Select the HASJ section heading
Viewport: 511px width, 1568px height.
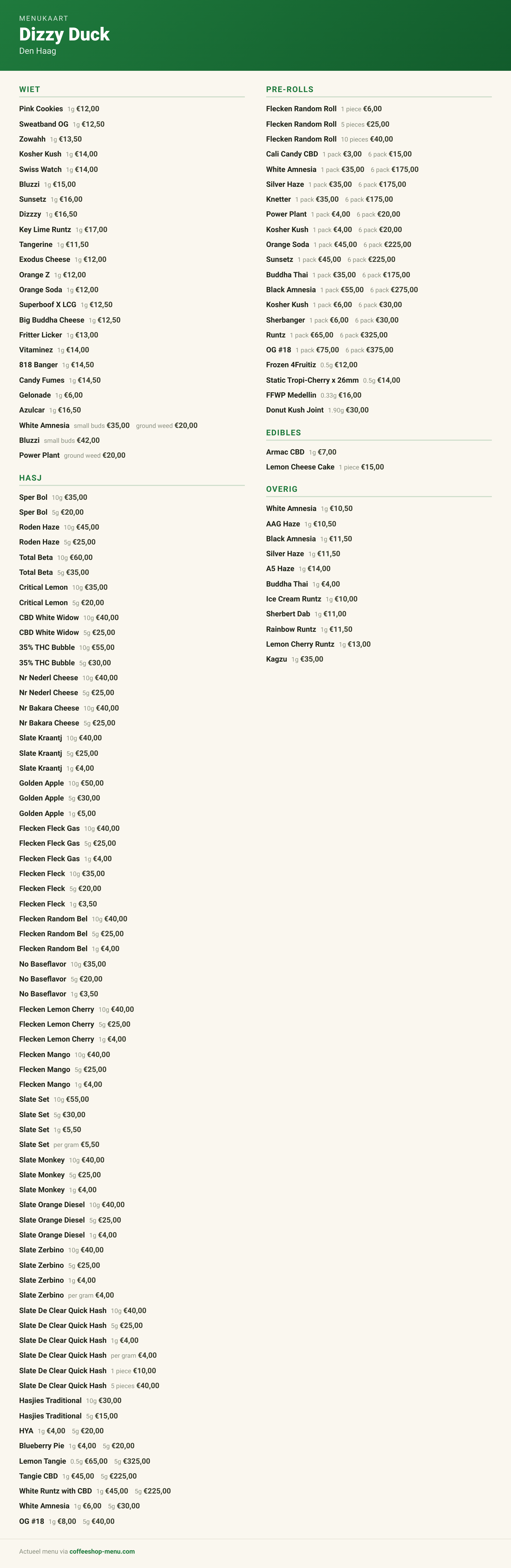tap(30, 478)
